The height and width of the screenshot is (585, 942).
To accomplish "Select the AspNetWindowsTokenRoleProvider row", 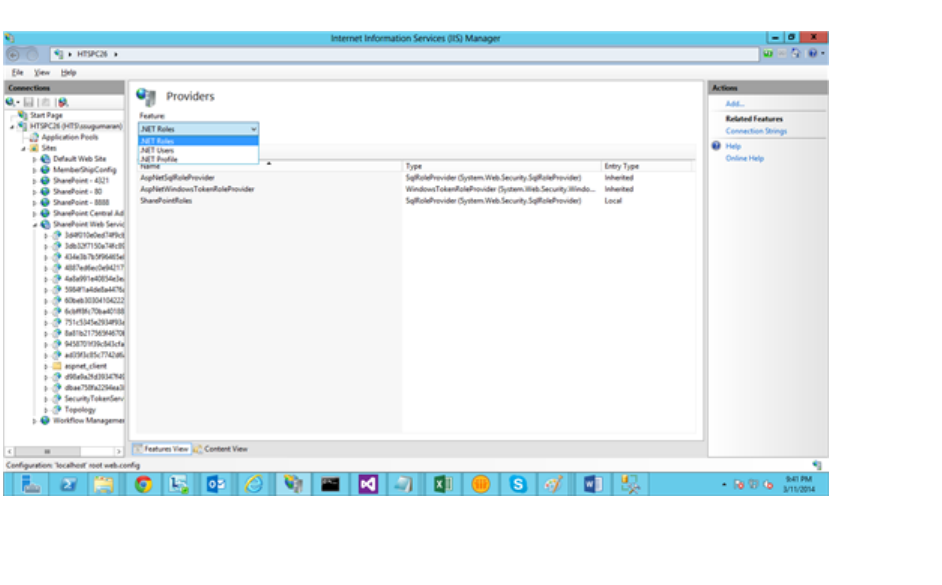I will (416, 189).
